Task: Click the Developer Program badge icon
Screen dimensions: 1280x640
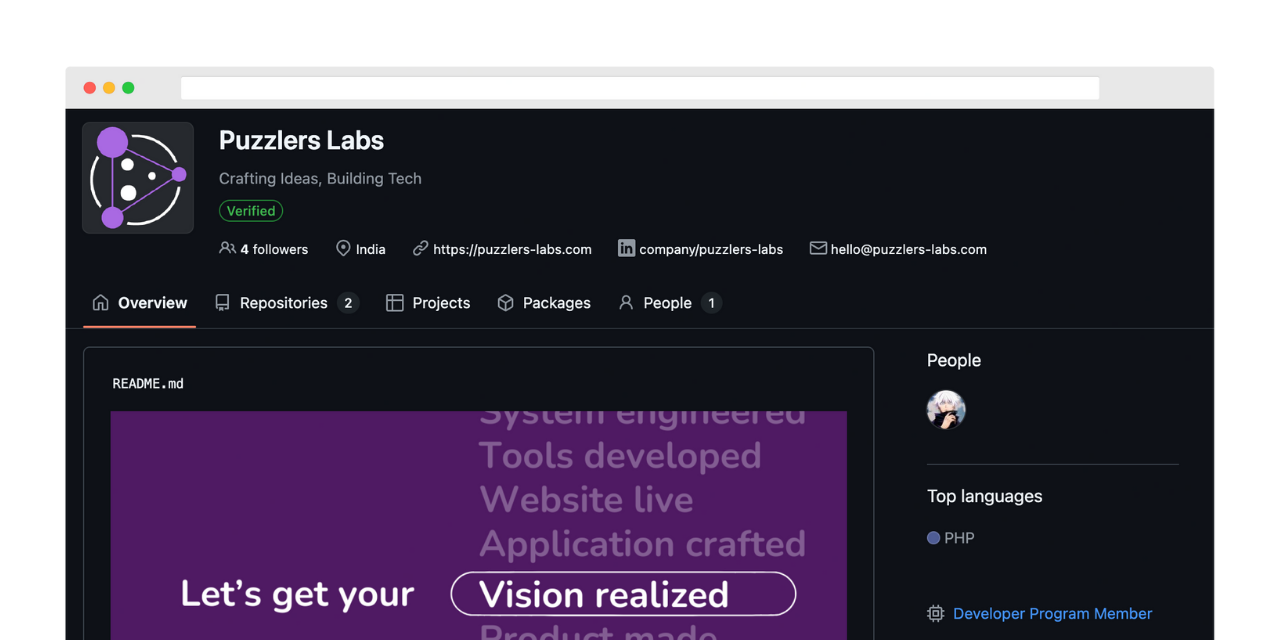Action: [935, 613]
